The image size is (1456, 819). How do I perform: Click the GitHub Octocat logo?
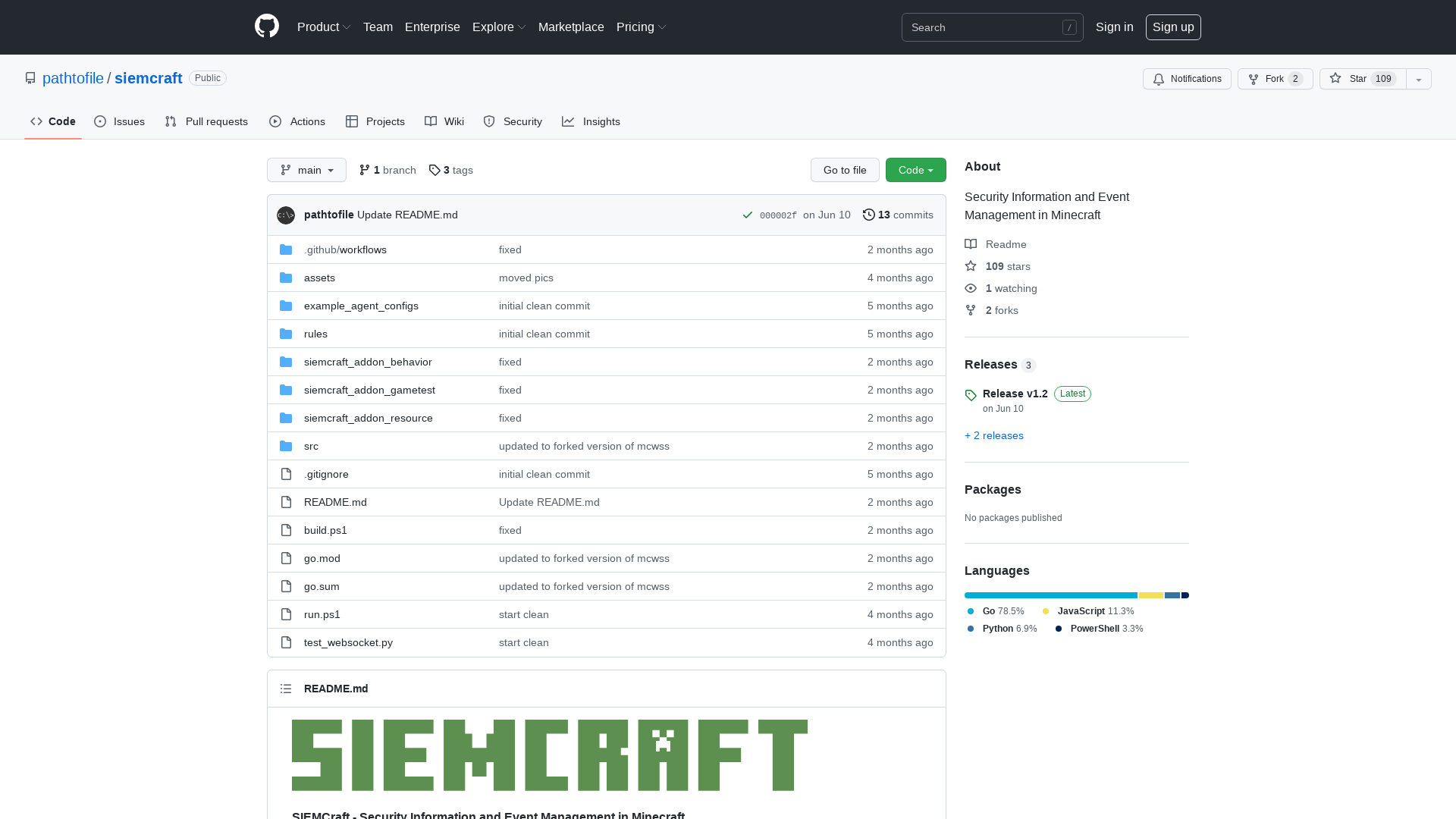click(266, 27)
